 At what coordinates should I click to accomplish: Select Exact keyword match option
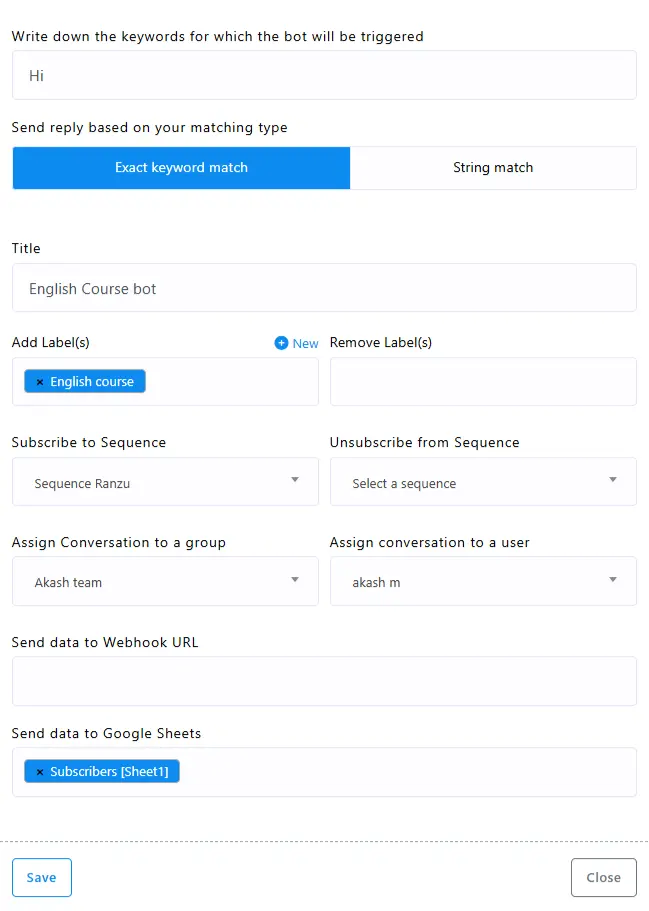[181, 168]
